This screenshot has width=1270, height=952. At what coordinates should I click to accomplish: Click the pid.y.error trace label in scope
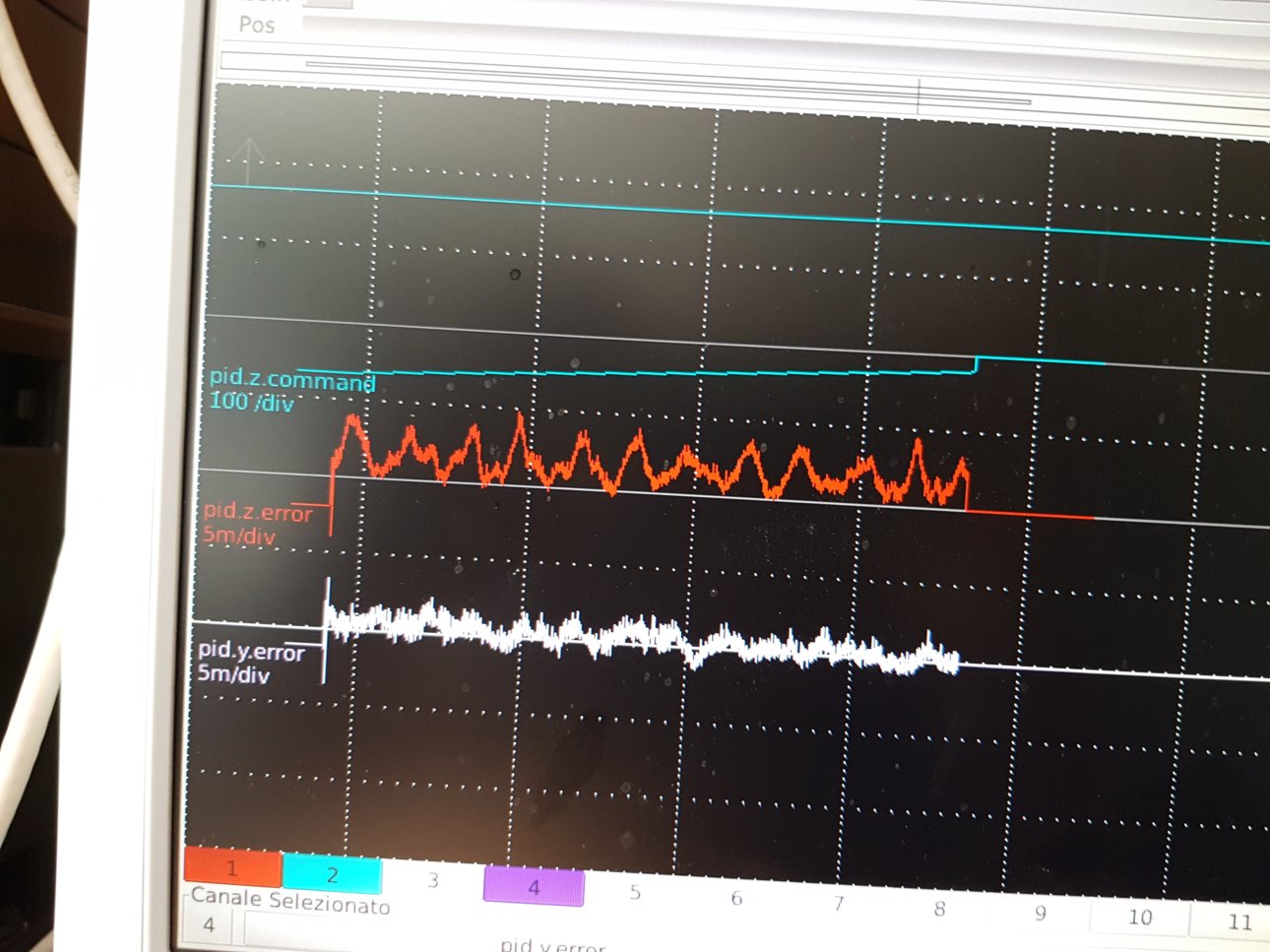[251, 651]
